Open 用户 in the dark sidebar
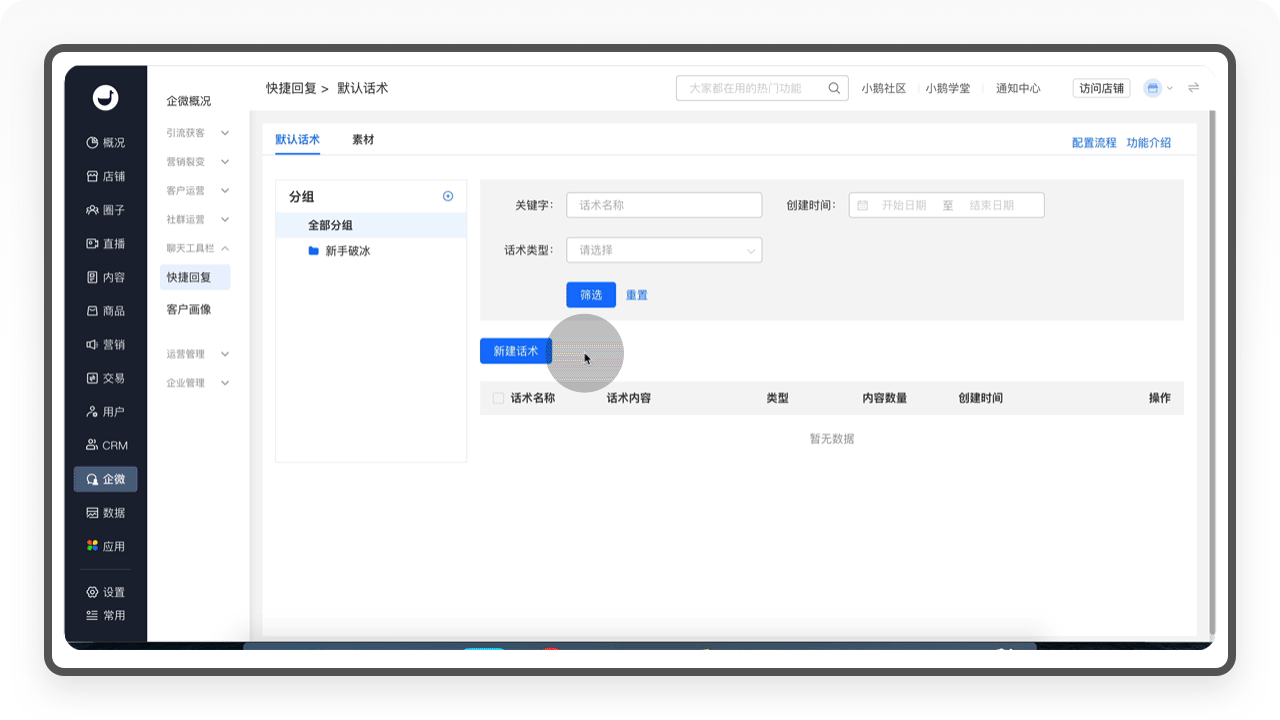The width and height of the screenshot is (1280, 720). pyautogui.click(x=106, y=412)
